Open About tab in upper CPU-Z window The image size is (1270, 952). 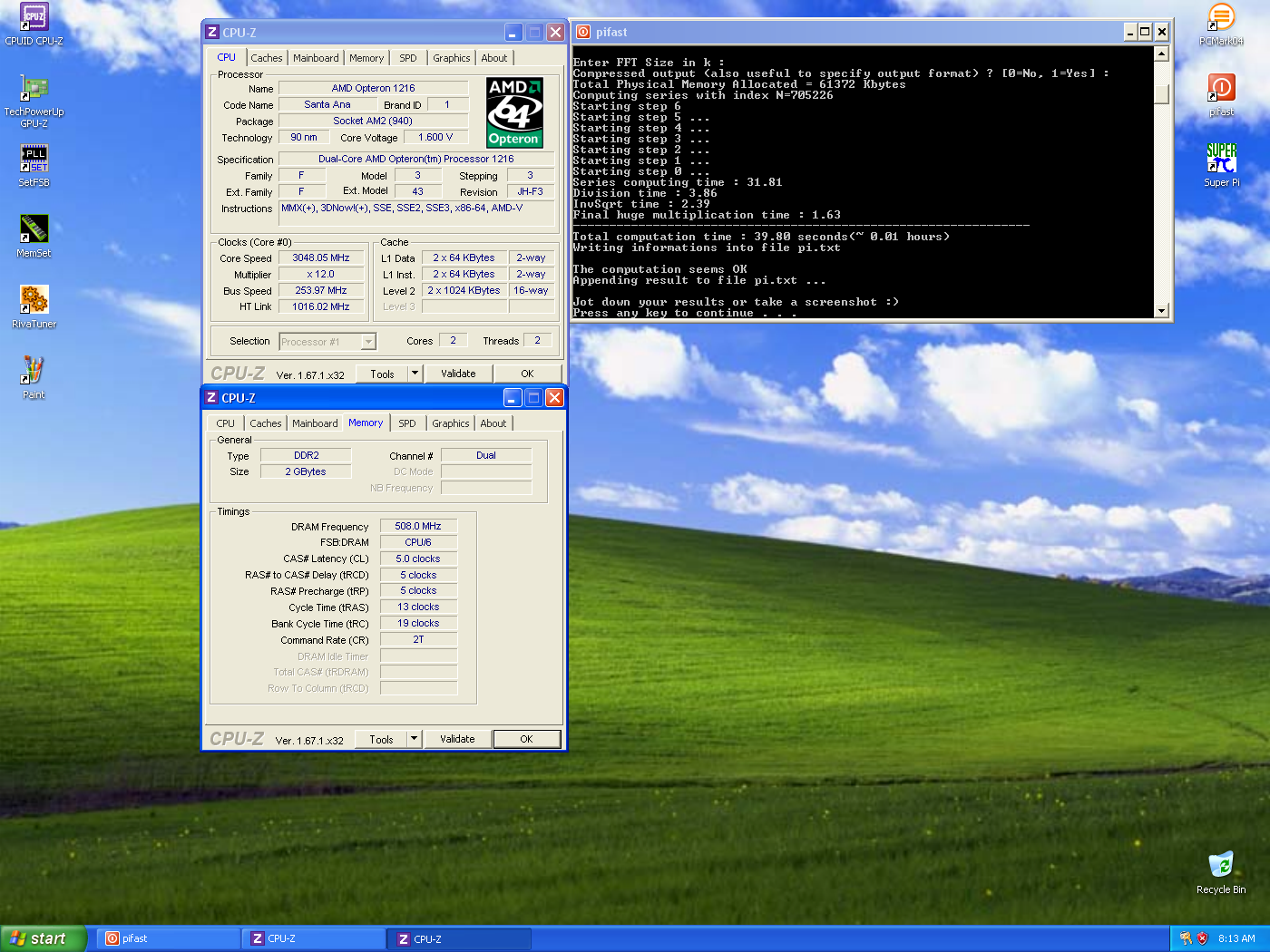pyautogui.click(x=494, y=58)
